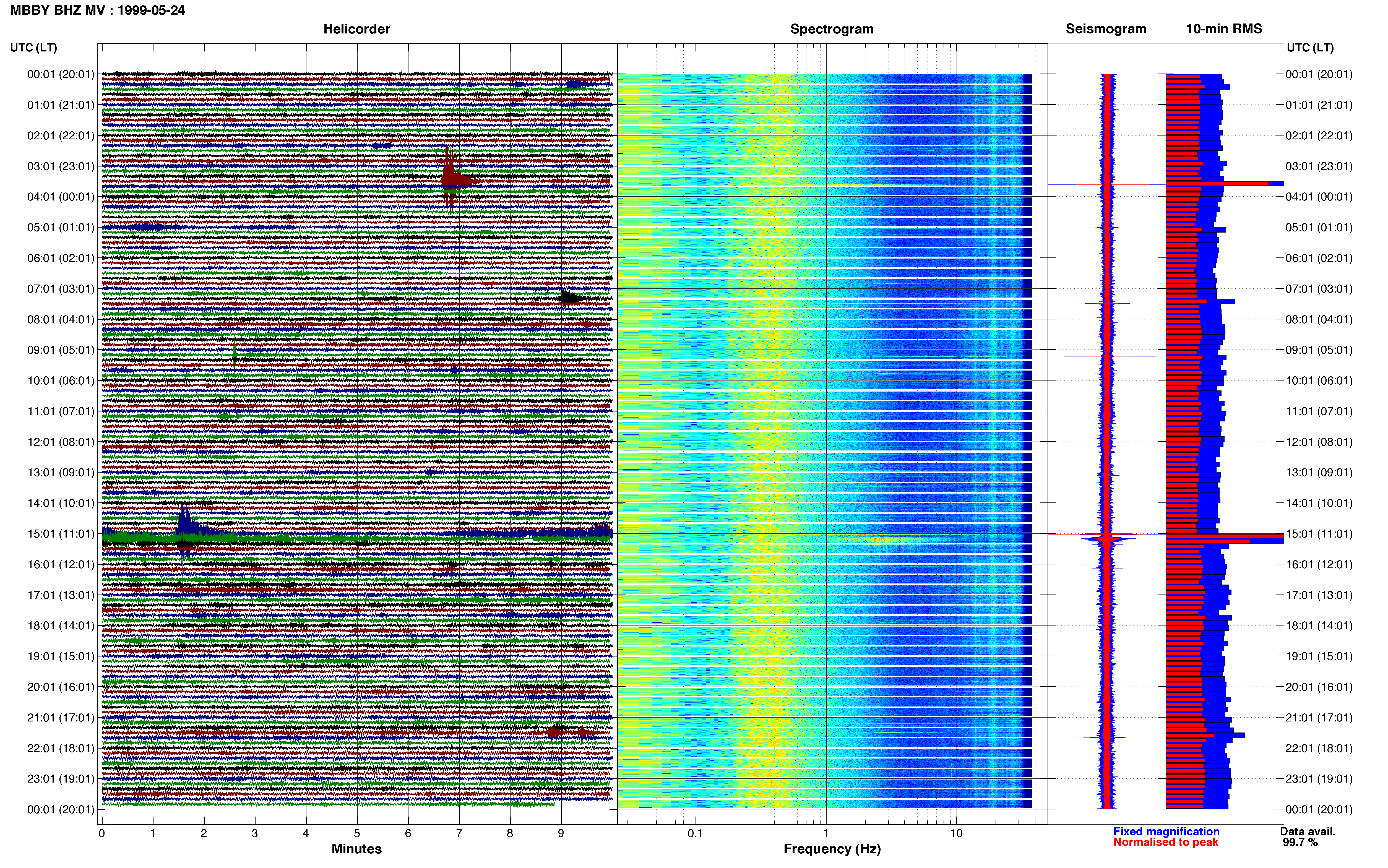Click the 16:01 (12:01) label beside the RMS panel
This screenshot has width=1388, height=868.
[x=1319, y=564]
